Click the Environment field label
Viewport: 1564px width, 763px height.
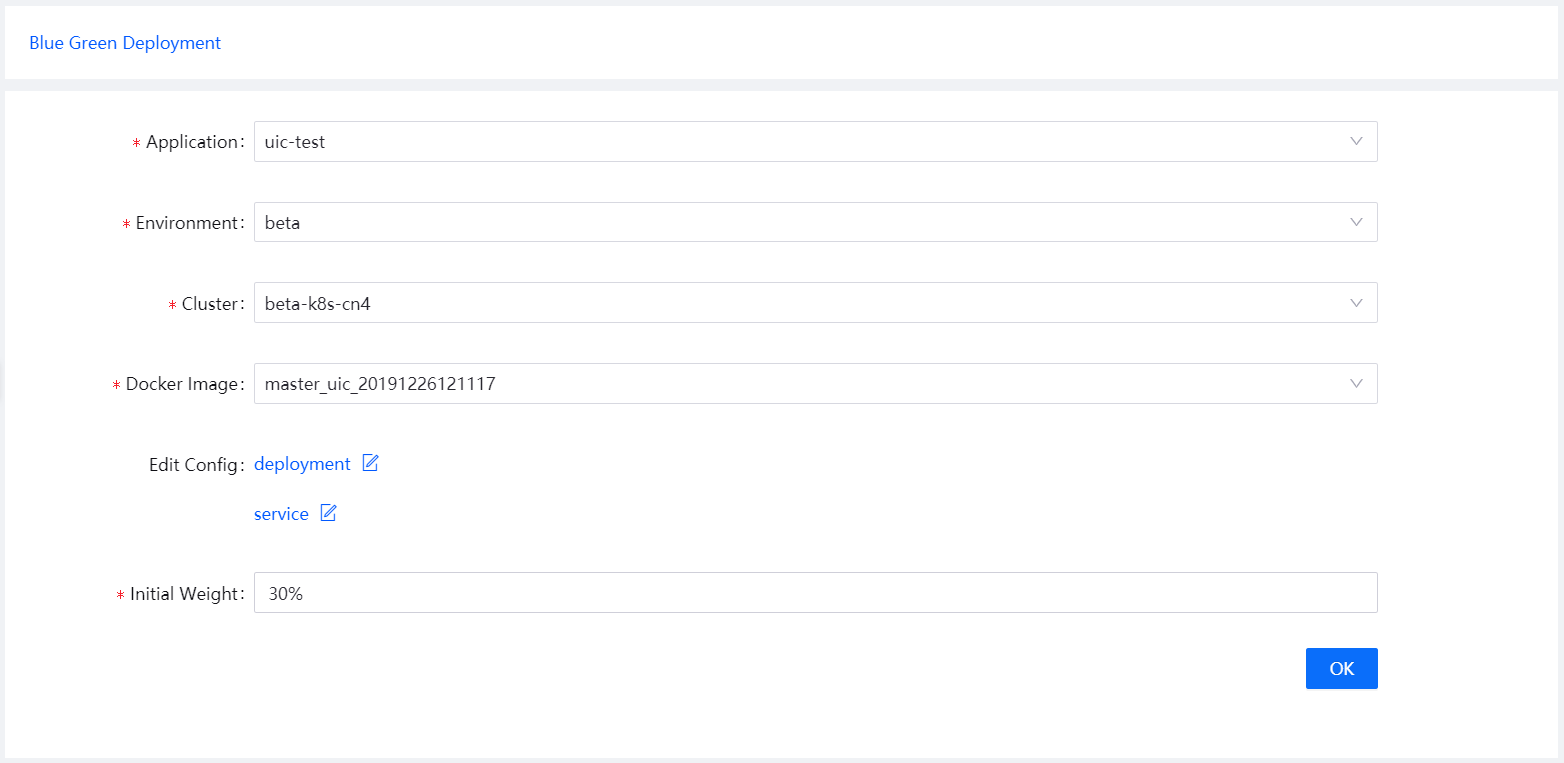click(187, 223)
